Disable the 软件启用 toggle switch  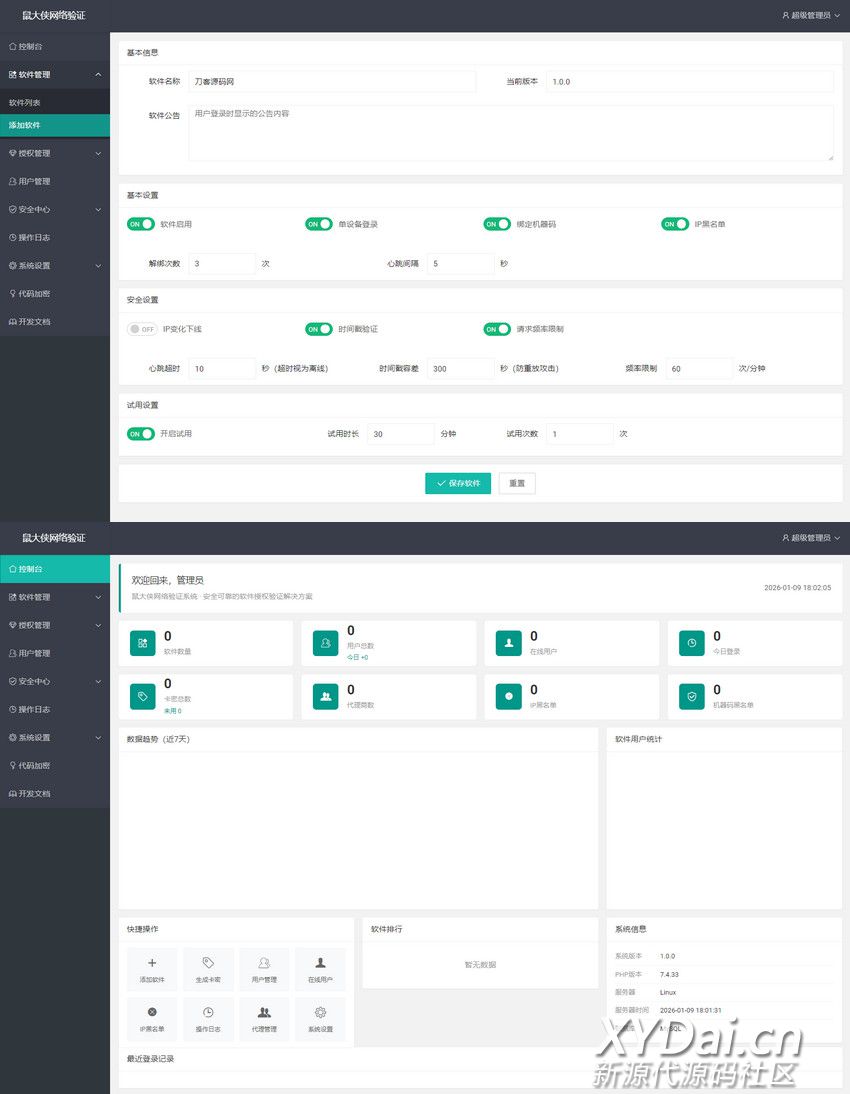pos(140,224)
